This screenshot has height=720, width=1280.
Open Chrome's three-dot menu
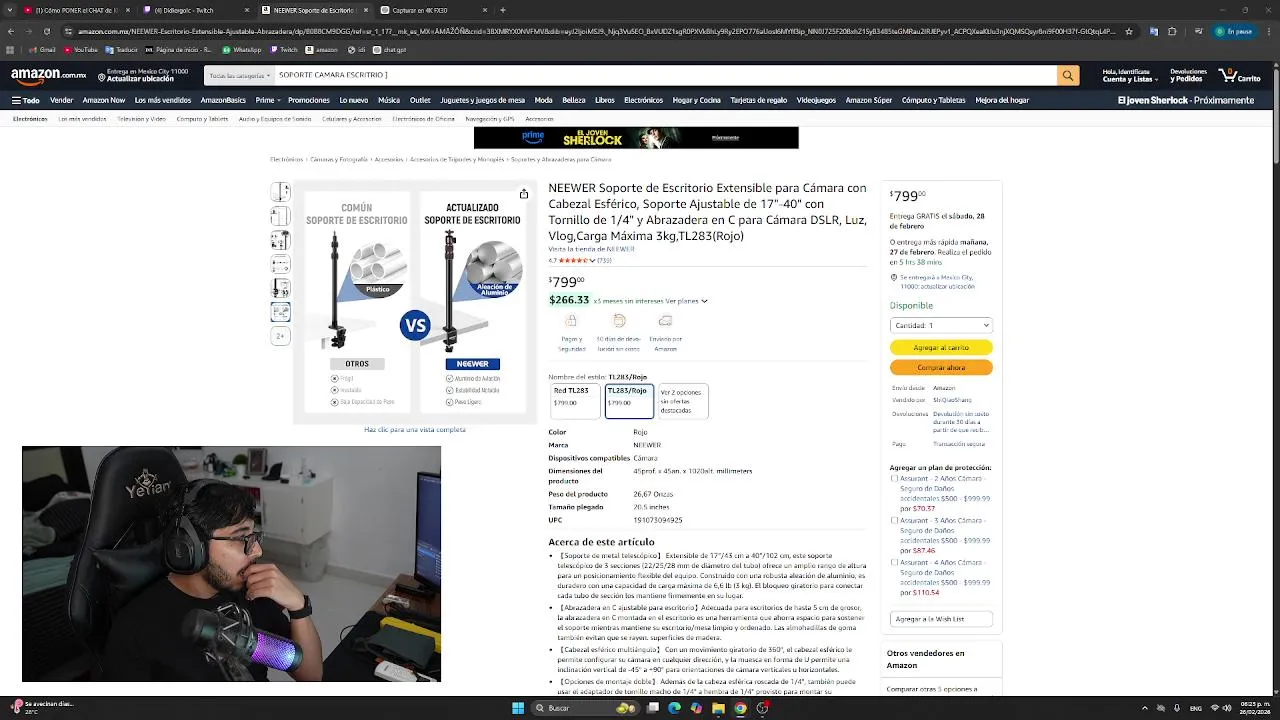1269,31
